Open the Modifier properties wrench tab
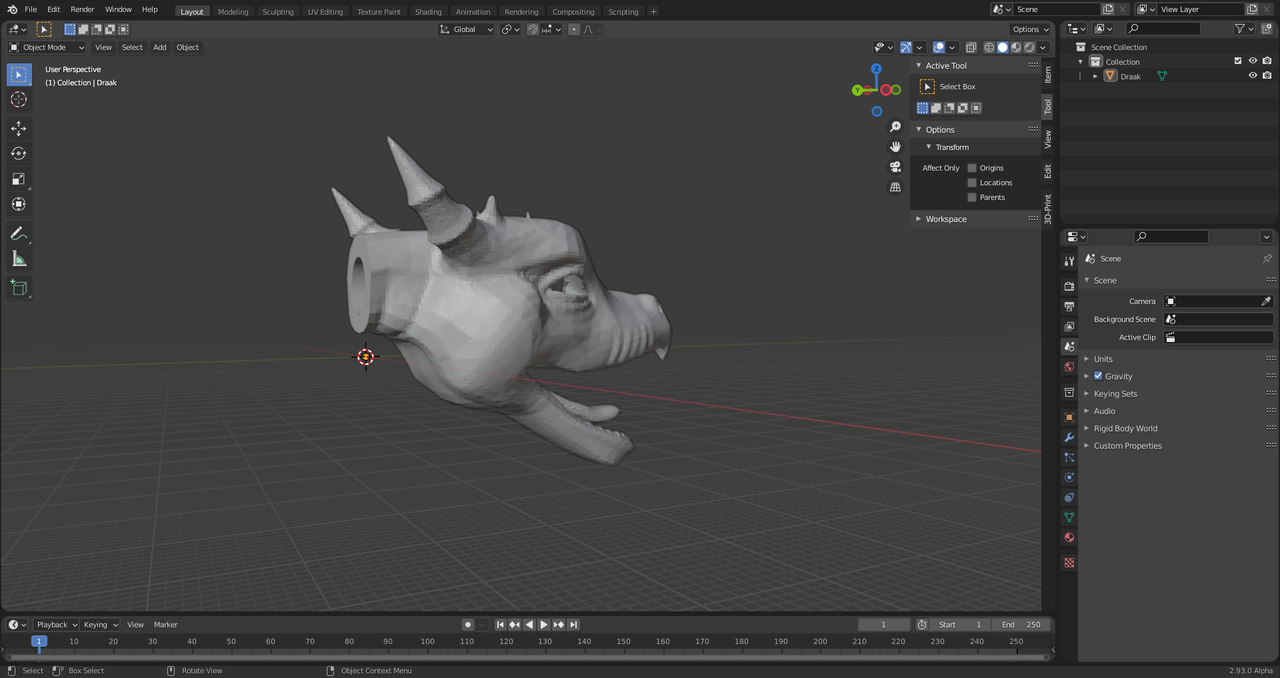The width and height of the screenshot is (1280, 678). [x=1069, y=437]
